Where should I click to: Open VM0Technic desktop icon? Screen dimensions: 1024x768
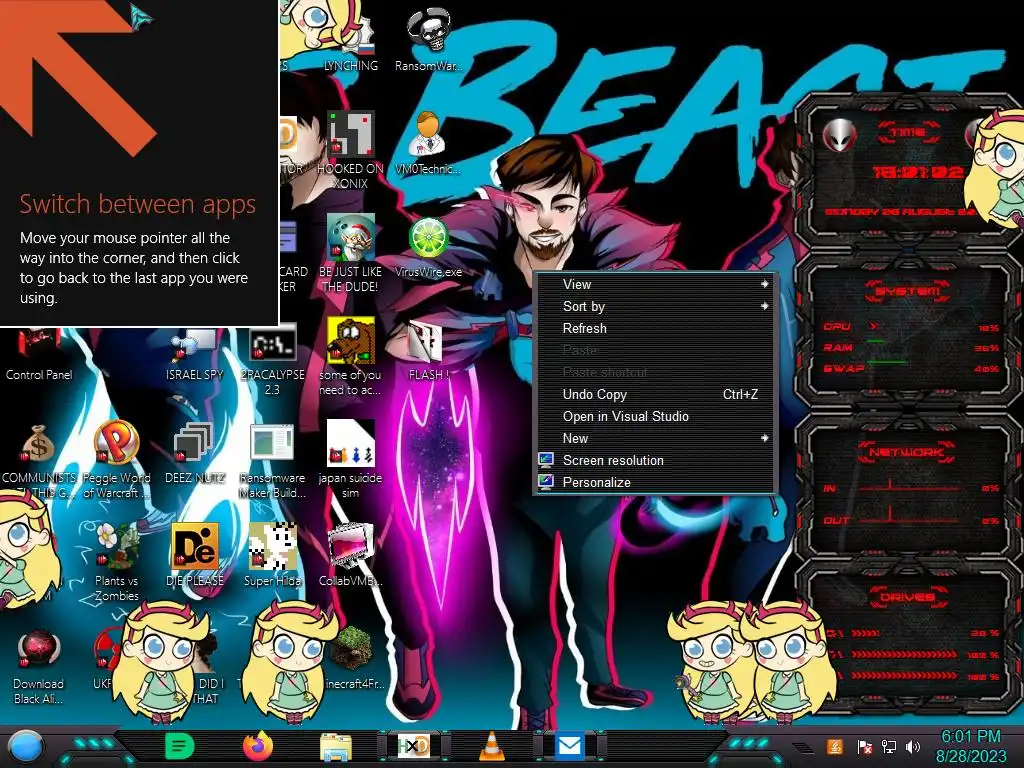tap(428, 142)
